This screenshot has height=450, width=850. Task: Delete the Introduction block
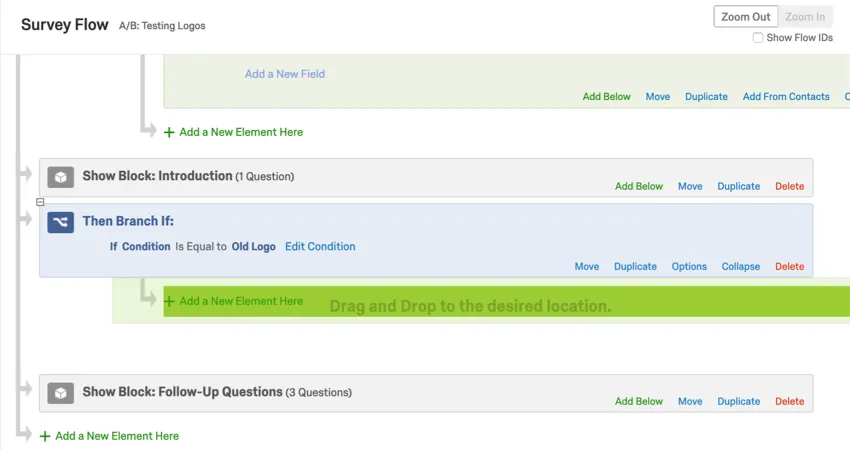[x=789, y=186]
